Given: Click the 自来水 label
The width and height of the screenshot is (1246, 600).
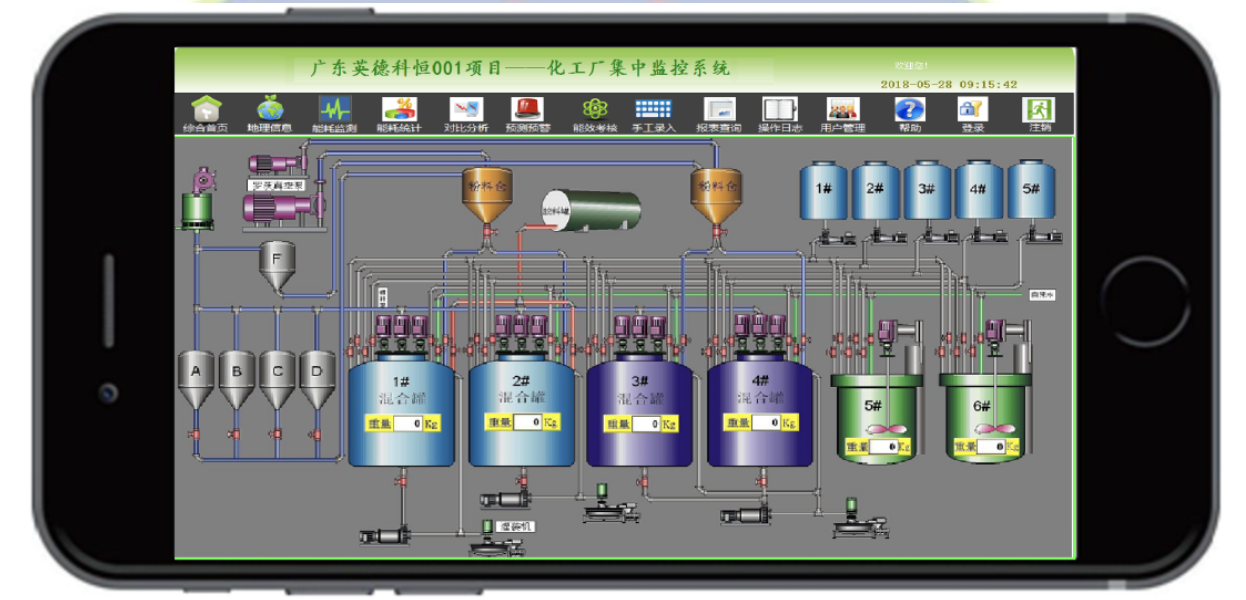Looking at the screenshot, I should coord(1043,294).
